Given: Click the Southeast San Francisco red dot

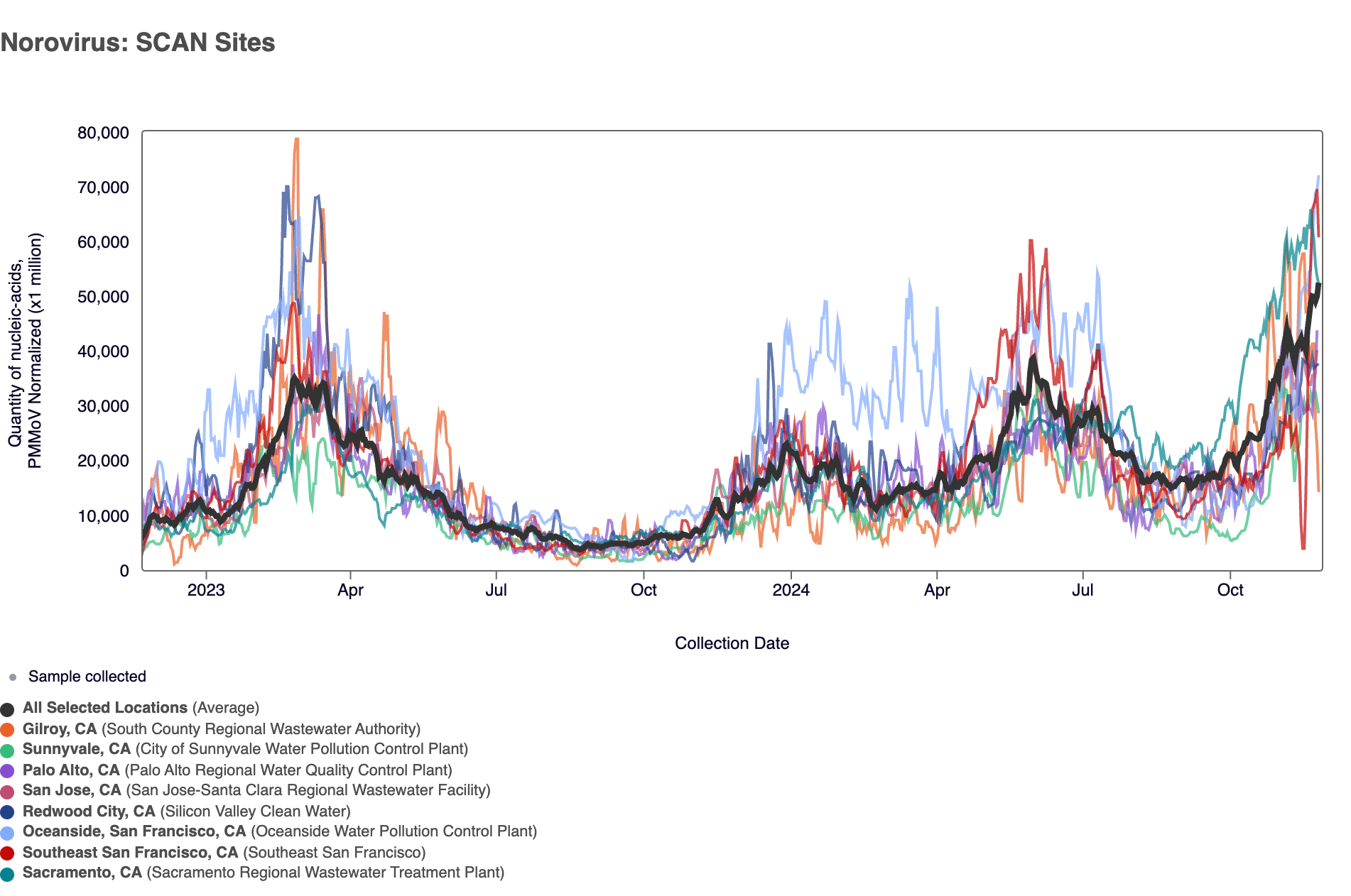Looking at the screenshot, I should (7, 853).
